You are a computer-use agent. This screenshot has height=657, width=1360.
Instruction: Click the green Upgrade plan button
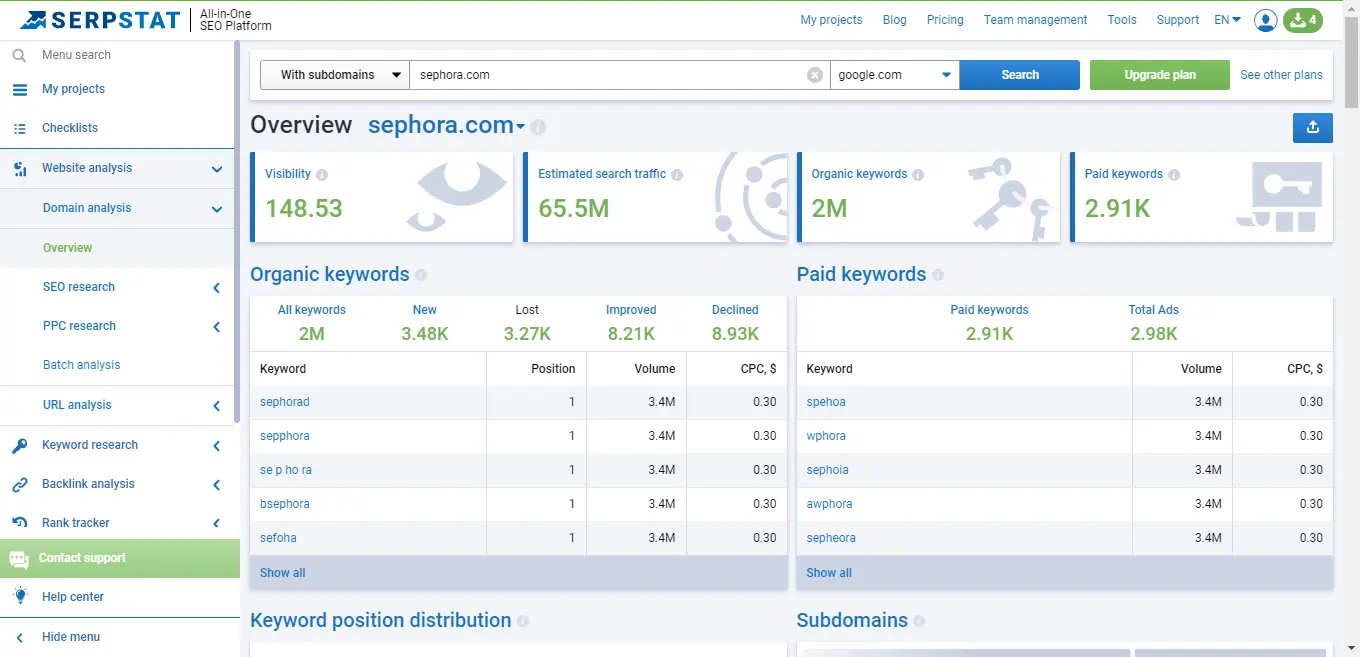(1159, 75)
